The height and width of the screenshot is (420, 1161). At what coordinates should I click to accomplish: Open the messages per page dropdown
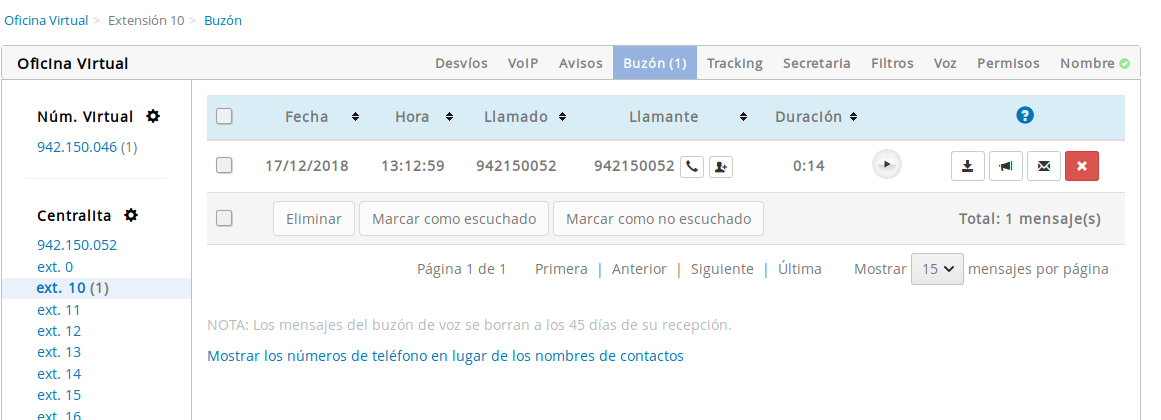click(937, 269)
